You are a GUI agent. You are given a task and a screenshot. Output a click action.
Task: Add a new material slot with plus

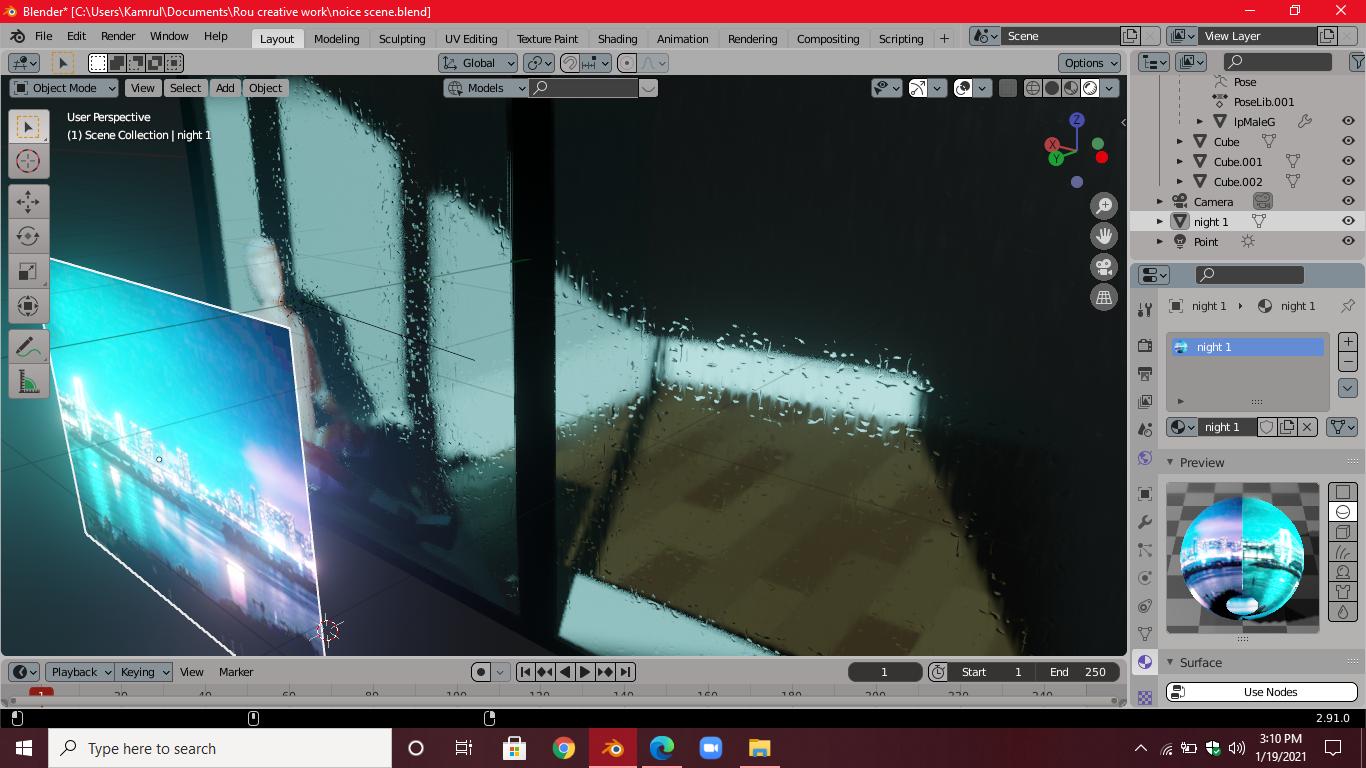(1348, 342)
